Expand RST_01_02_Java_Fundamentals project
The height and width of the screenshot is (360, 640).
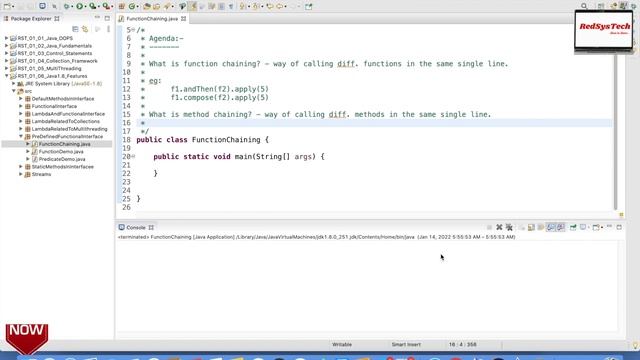[6, 46]
